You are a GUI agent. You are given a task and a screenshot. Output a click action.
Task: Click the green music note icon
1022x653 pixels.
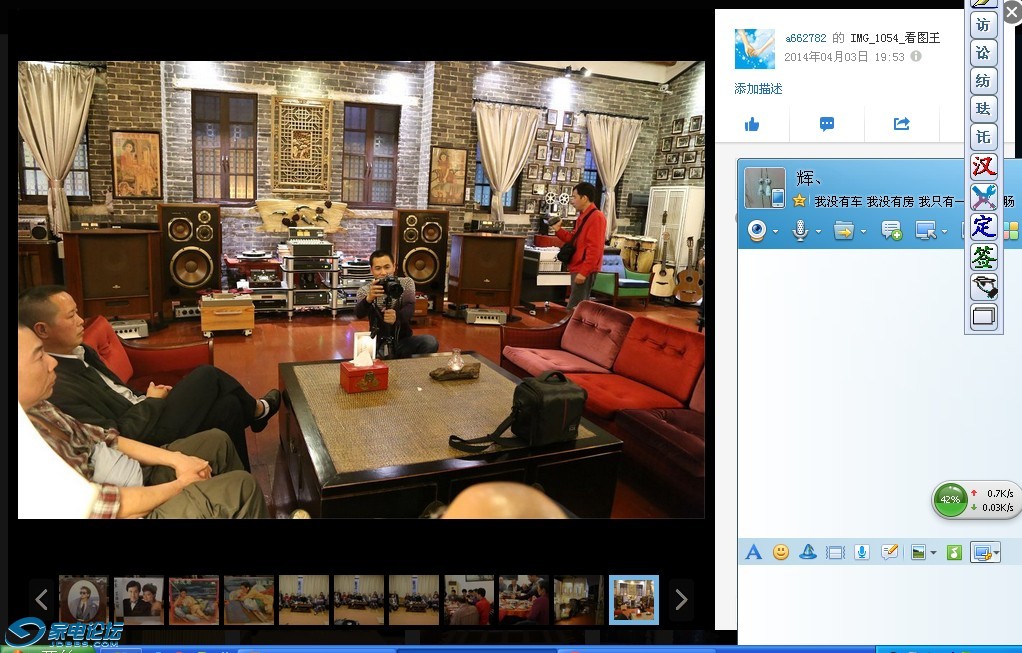pyautogui.click(x=954, y=552)
